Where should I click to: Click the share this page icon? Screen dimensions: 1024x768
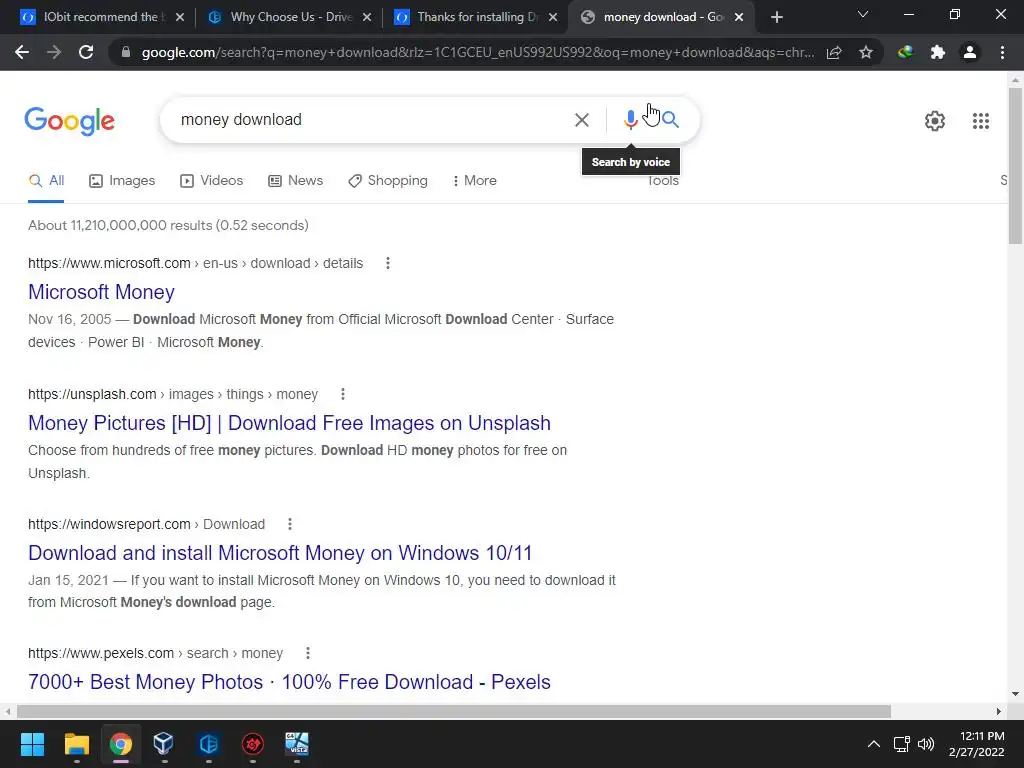coord(834,52)
